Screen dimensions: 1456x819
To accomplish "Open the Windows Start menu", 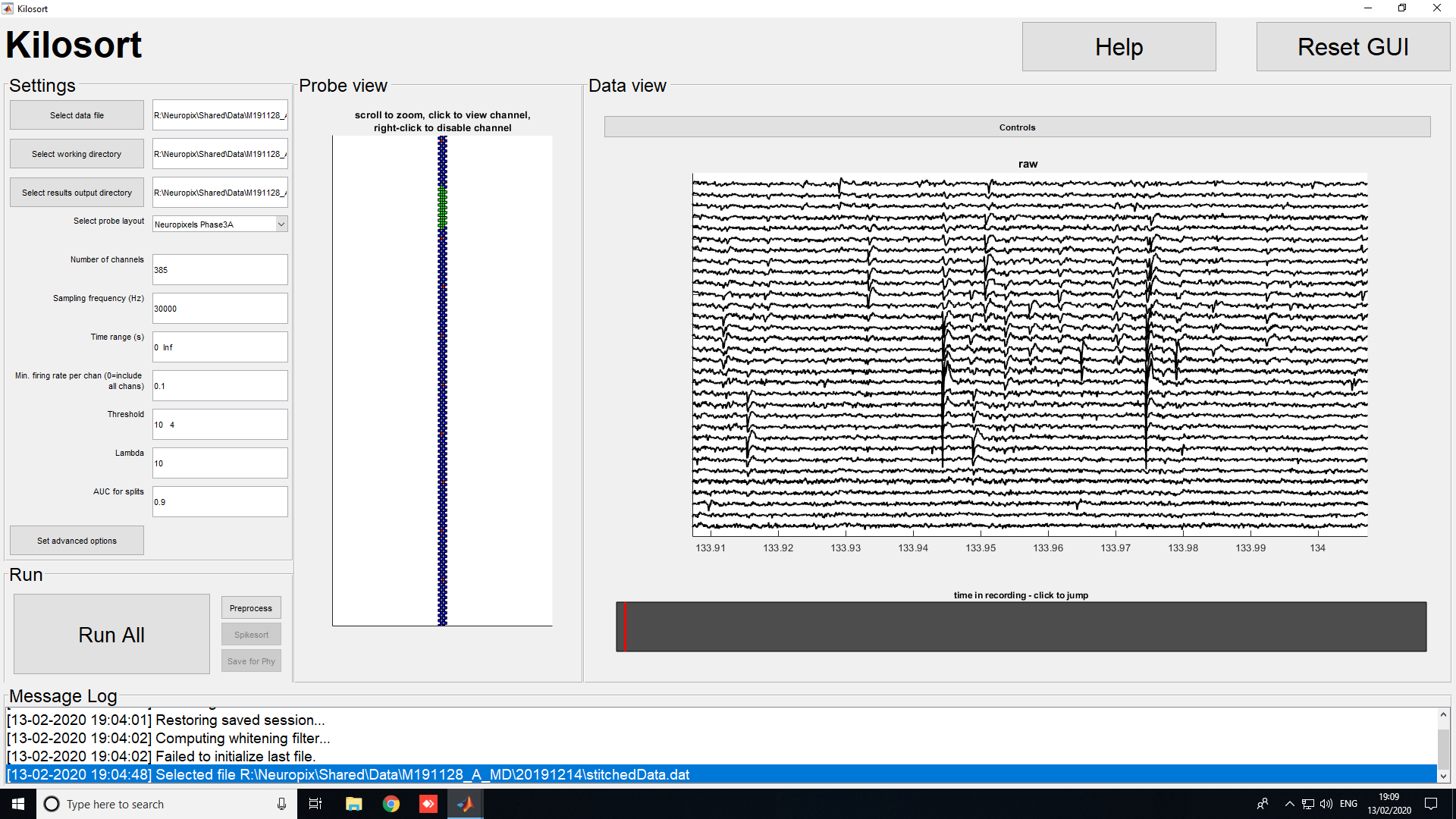I will point(17,803).
